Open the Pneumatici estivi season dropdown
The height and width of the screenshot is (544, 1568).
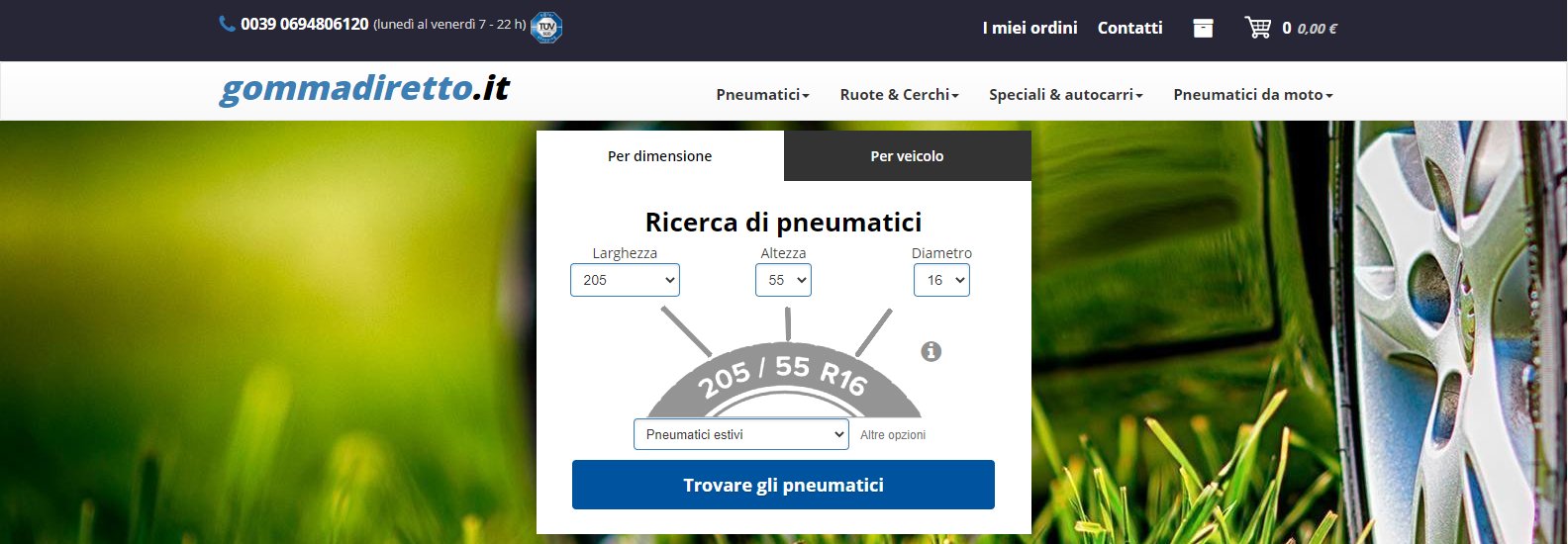click(x=741, y=434)
